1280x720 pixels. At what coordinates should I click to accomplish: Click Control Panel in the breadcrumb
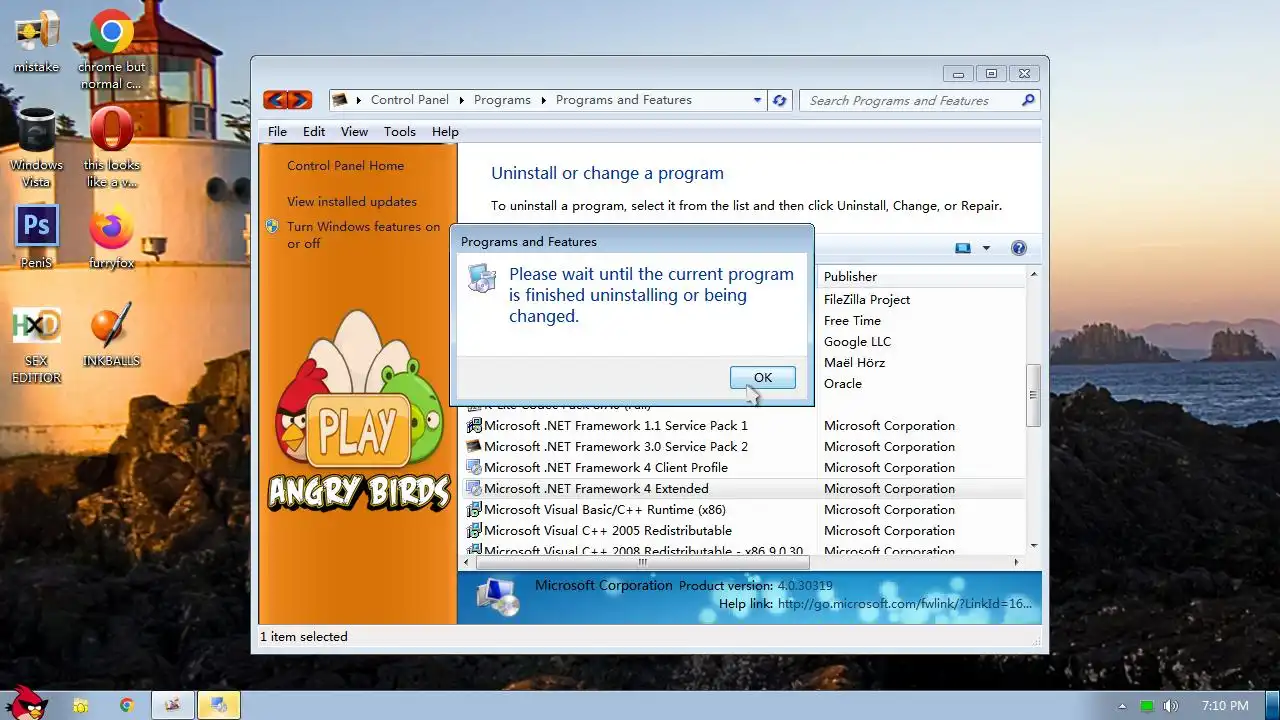point(410,100)
